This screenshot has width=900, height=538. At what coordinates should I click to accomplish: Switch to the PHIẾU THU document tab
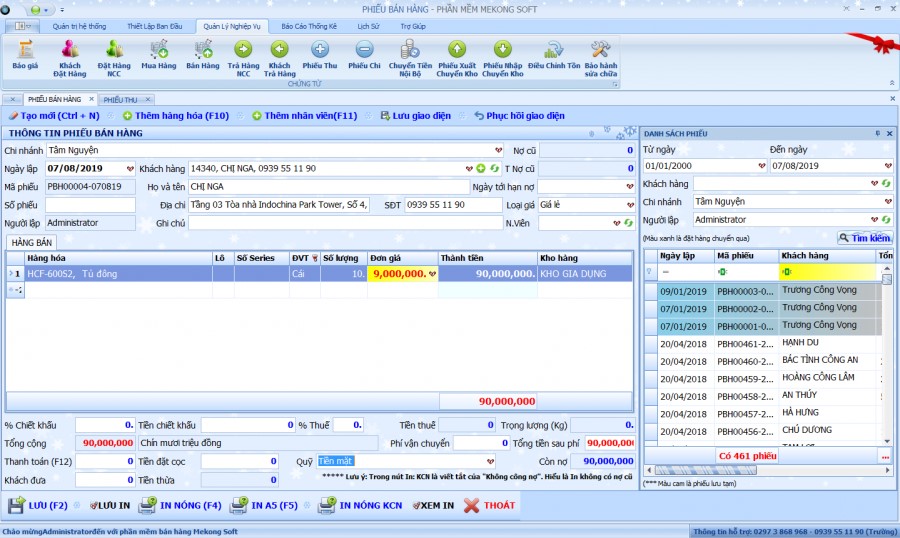121,100
